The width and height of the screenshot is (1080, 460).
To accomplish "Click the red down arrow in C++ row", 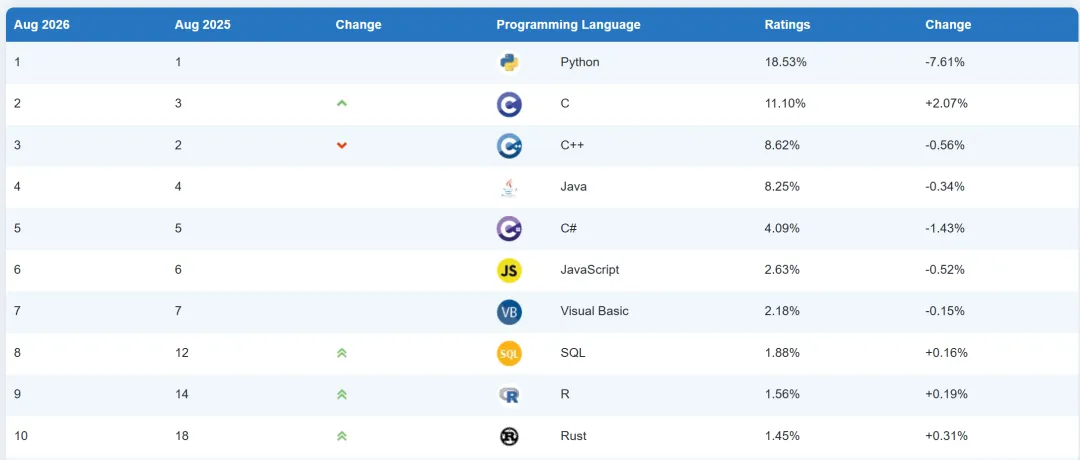I will pyautogui.click(x=342, y=145).
